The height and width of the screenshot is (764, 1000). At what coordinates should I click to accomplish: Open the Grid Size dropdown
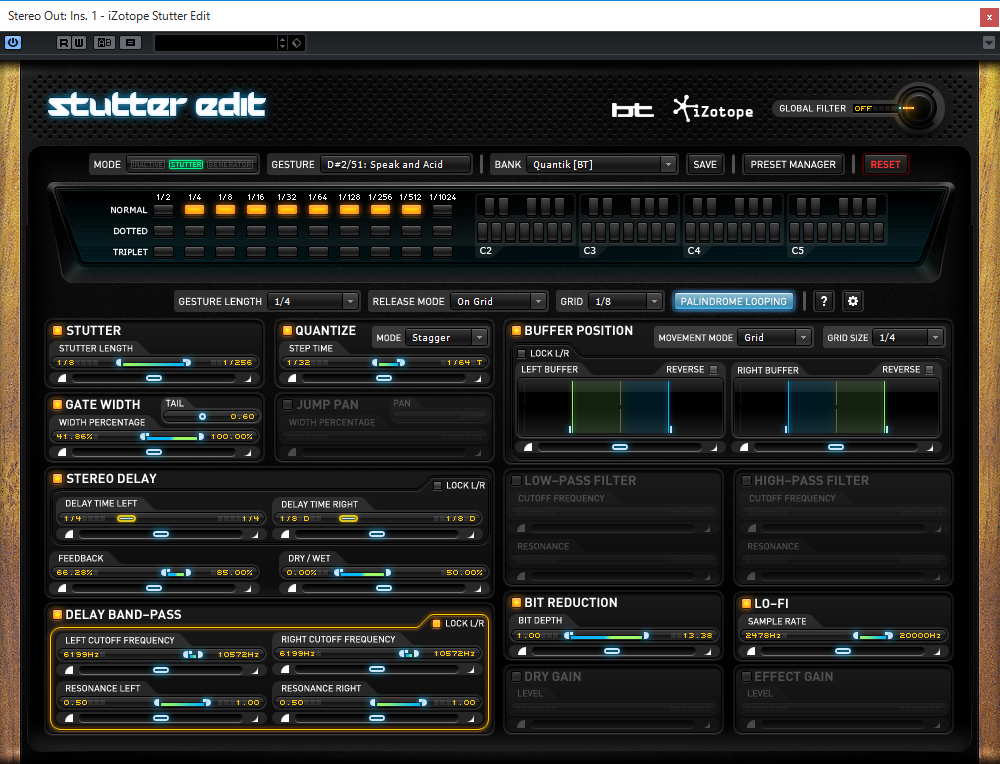[x=908, y=337]
